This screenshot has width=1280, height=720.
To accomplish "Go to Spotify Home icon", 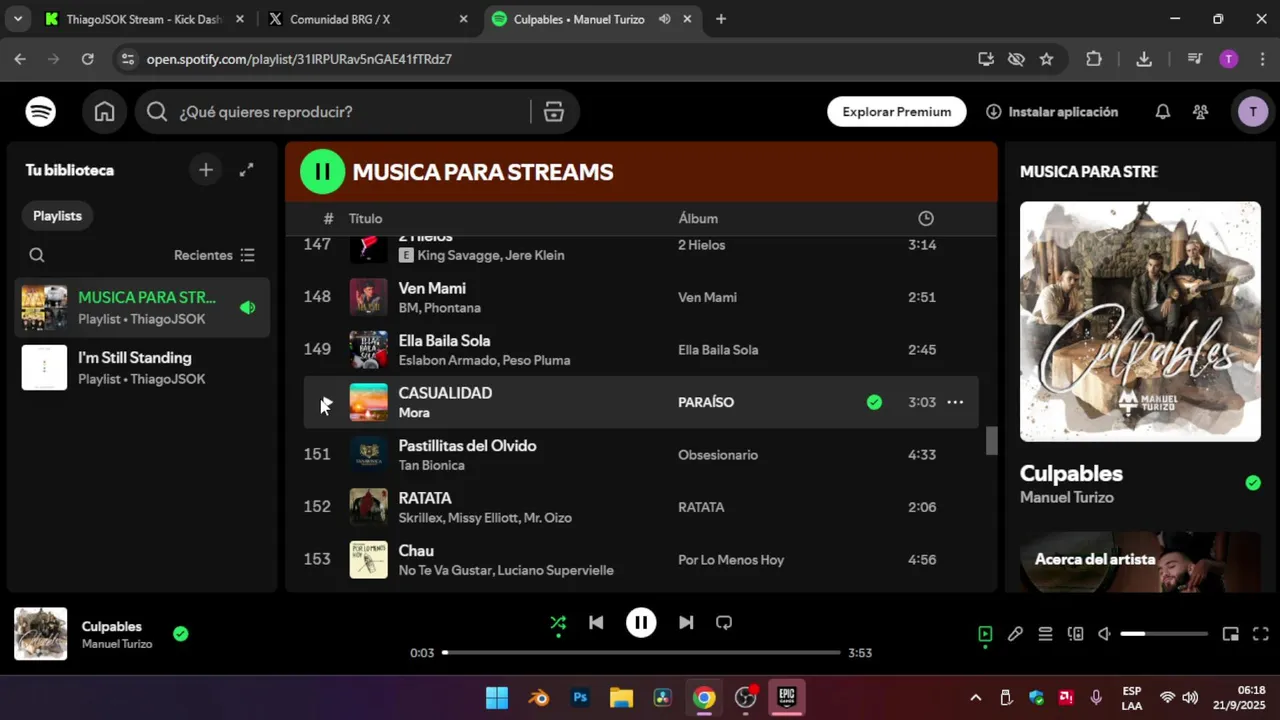I will tap(105, 112).
